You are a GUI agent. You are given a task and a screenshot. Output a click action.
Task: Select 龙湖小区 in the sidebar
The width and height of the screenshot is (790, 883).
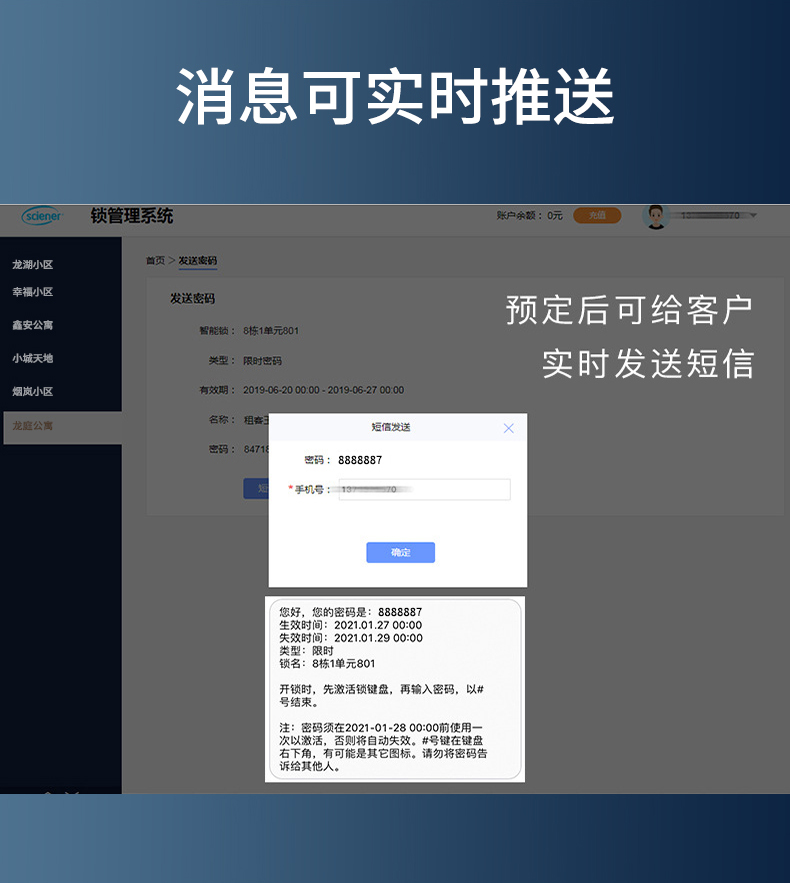(33, 265)
